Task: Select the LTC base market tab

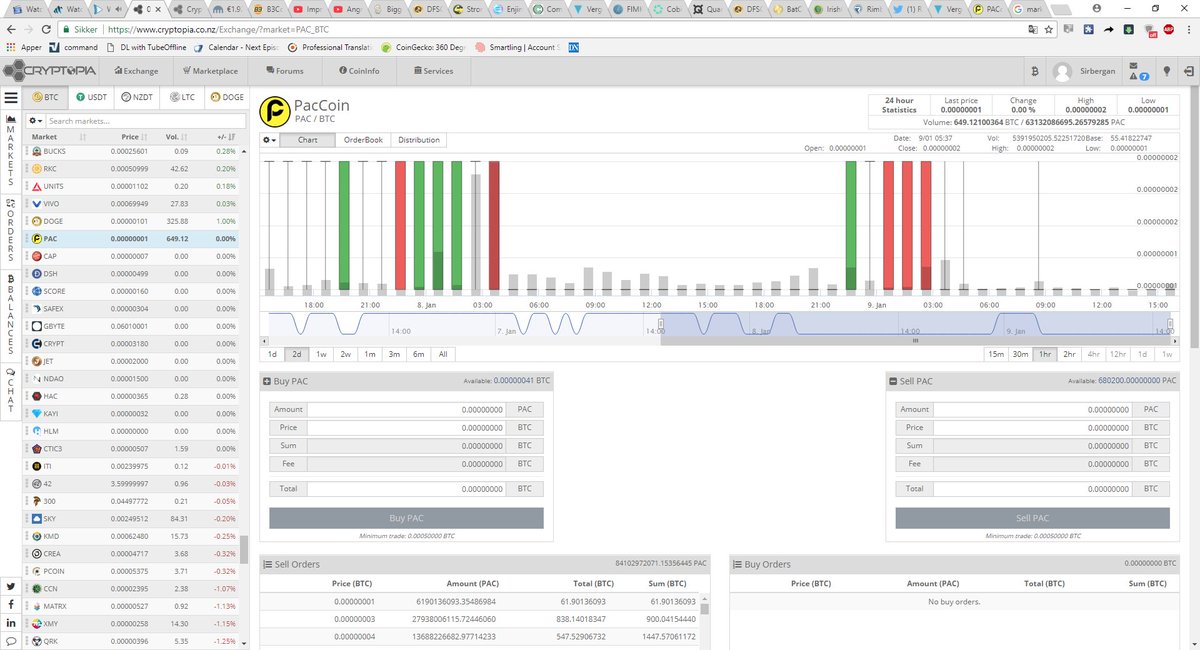Action: coord(183,97)
